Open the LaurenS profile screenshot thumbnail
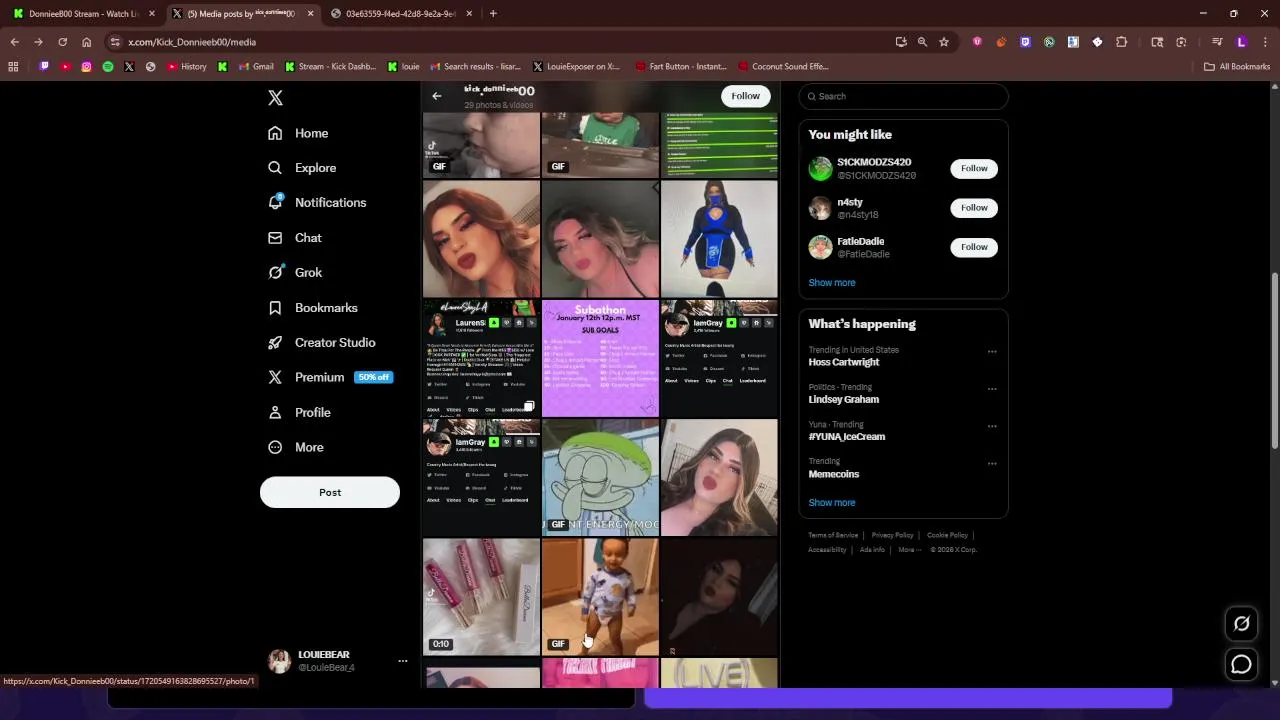This screenshot has width=1280, height=720. coord(481,358)
